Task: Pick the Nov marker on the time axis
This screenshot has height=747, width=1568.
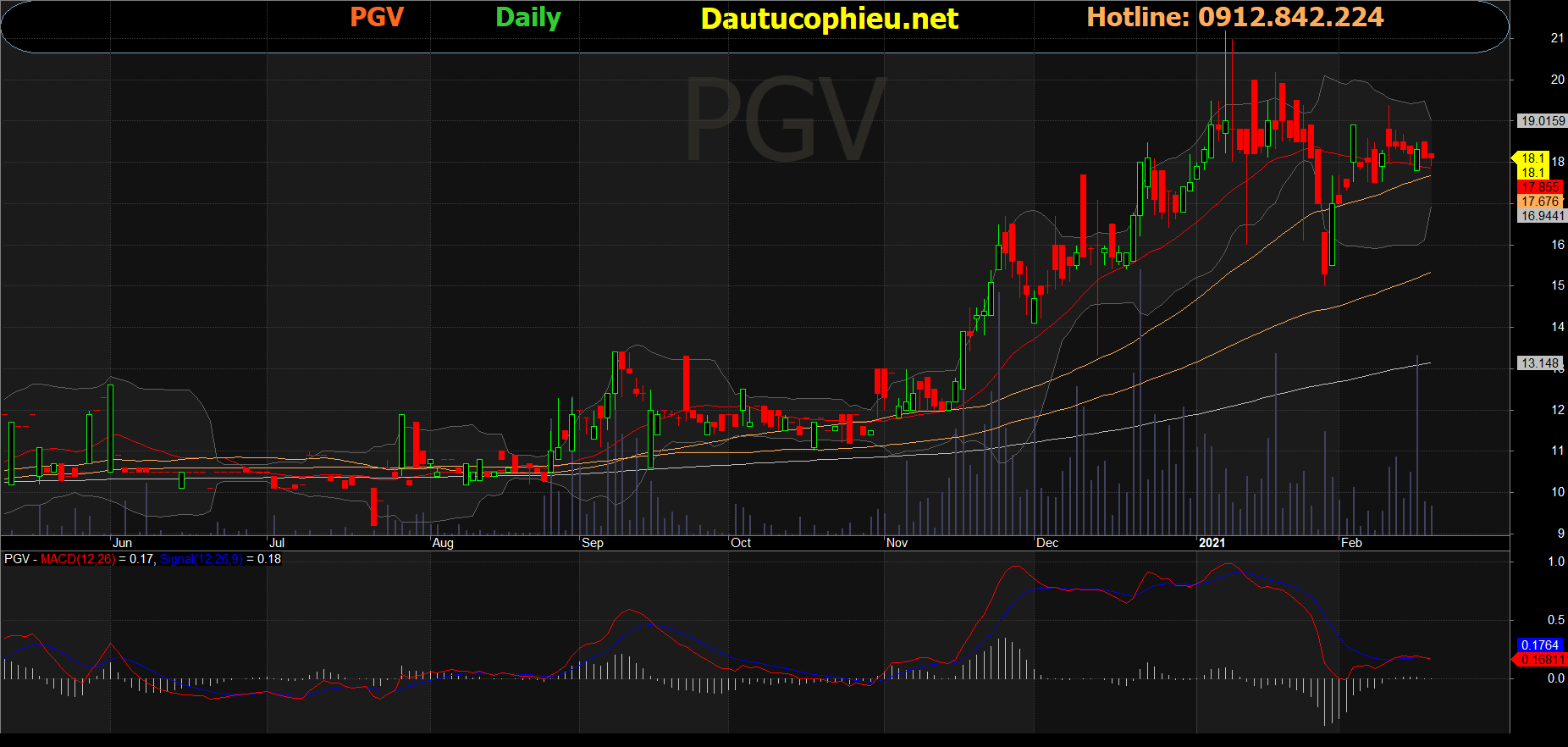Action: click(897, 543)
